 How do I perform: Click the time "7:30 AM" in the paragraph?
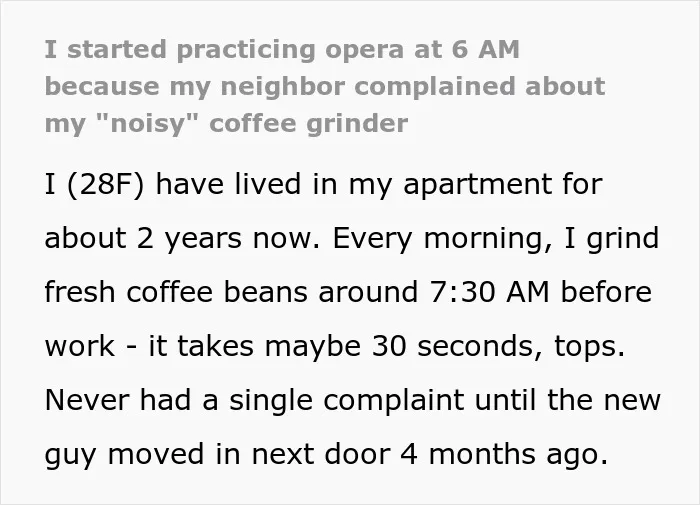(x=489, y=292)
